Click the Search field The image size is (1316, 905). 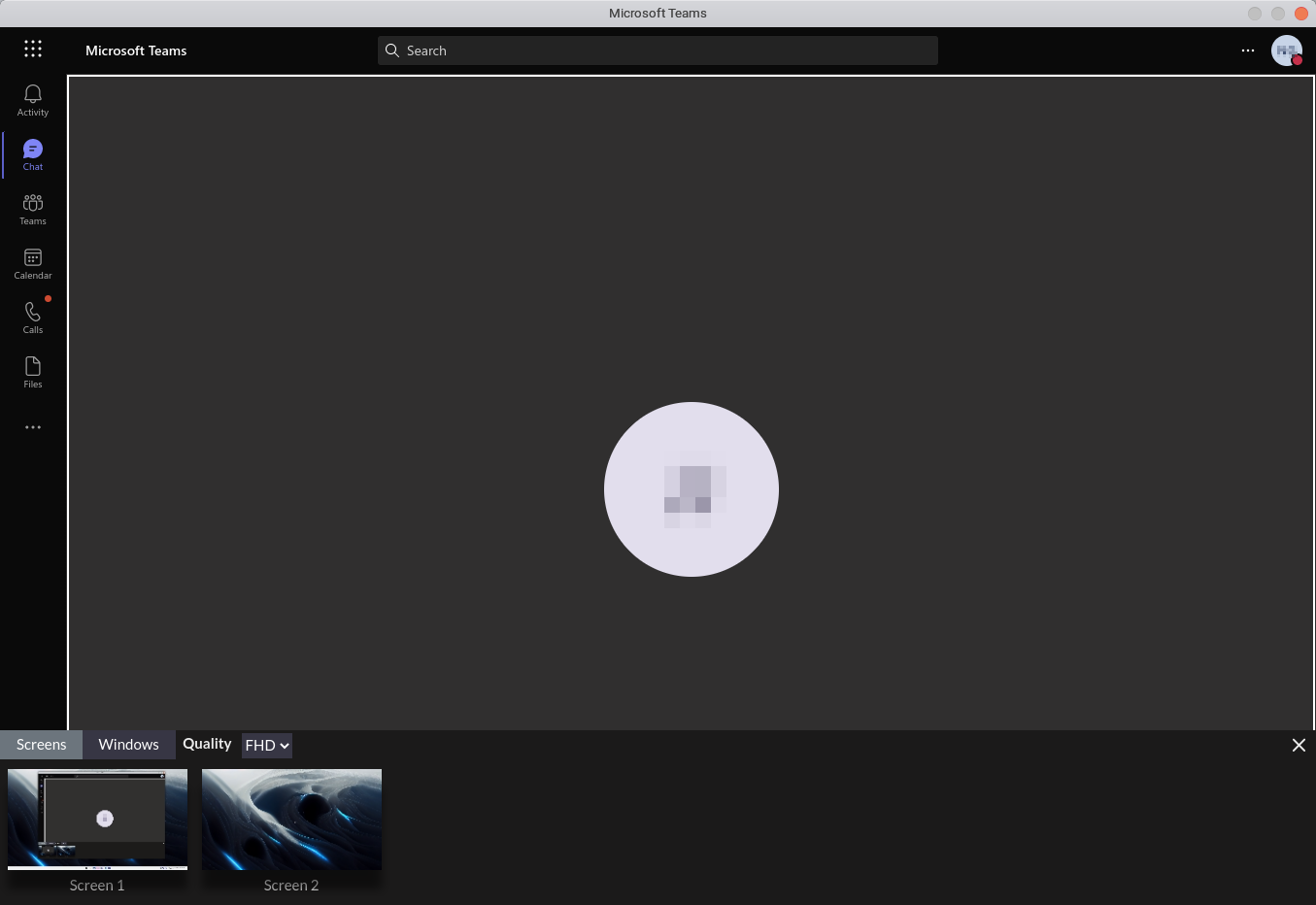(658, 50)
